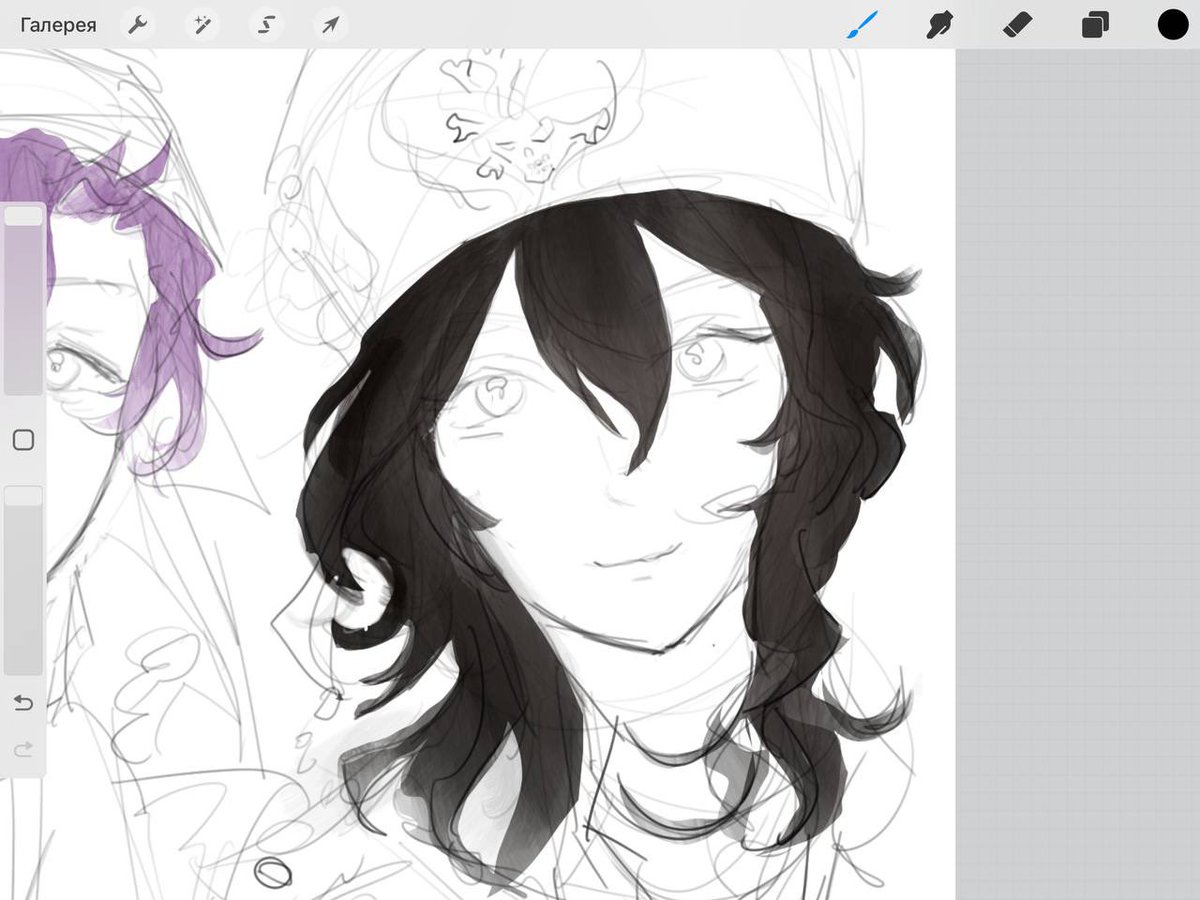Activate the Transform arrow tool
The image size is (1200, 900).
point(330,25)
